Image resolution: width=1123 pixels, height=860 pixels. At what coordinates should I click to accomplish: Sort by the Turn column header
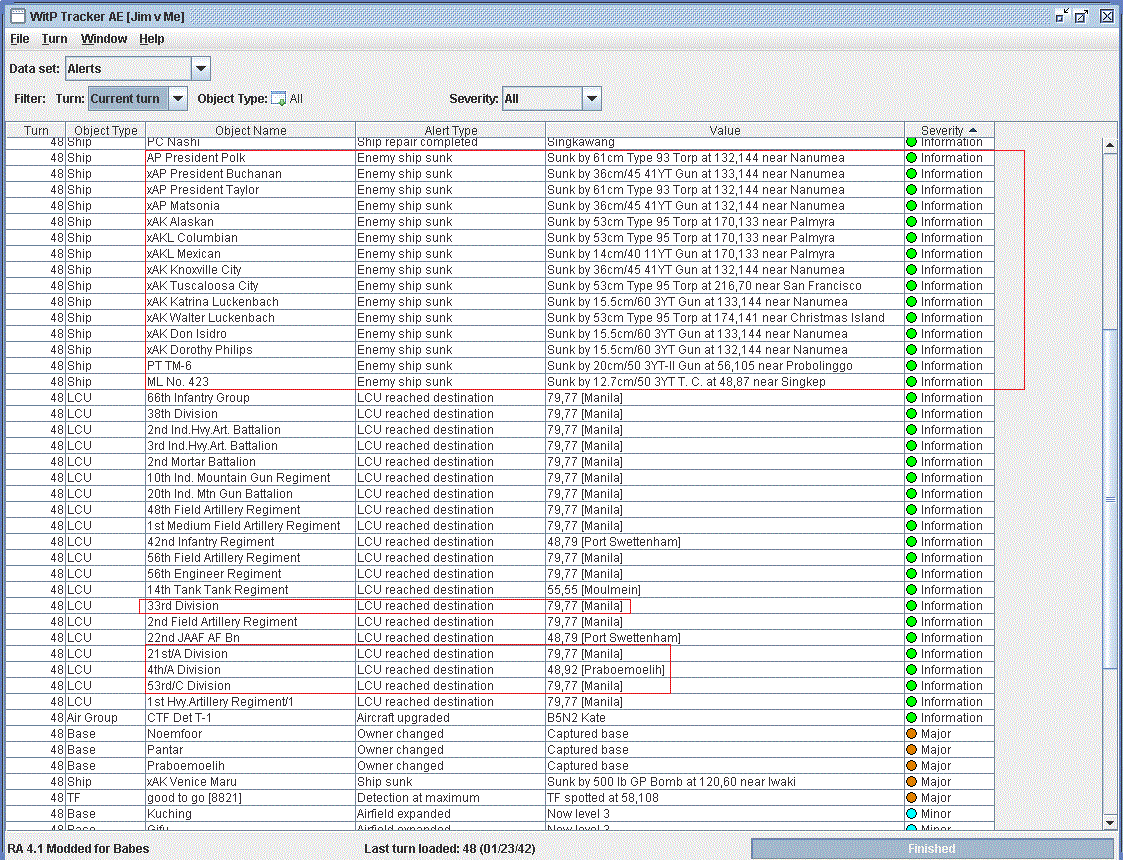pyautogui.click(x=36, y=130)
